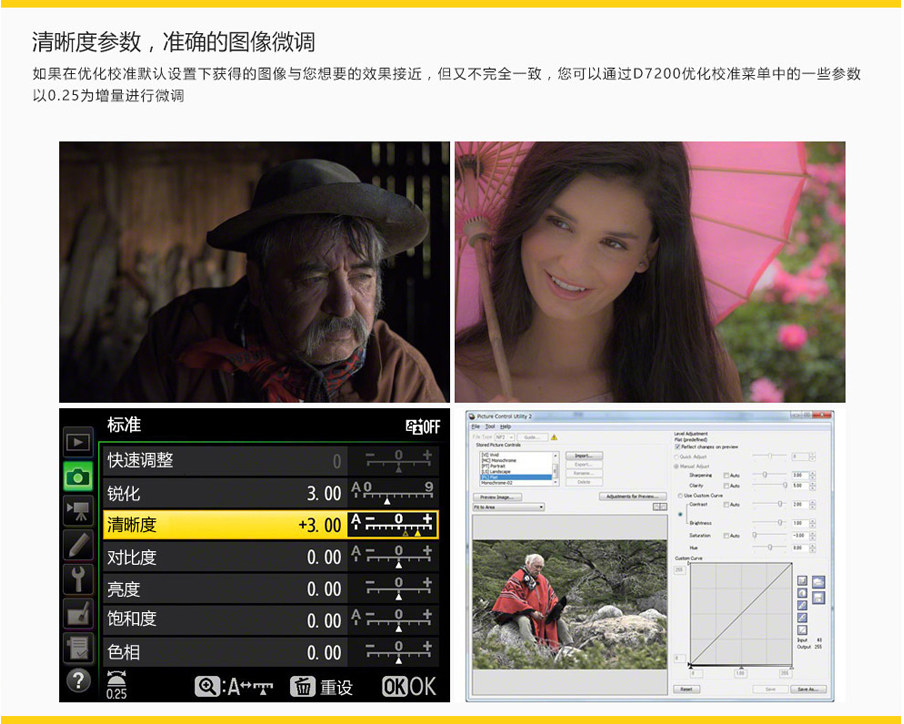Click the open curve folder icon
This screenshot has height=724, width=904.
pyautogui.click(x=819, y=582)
